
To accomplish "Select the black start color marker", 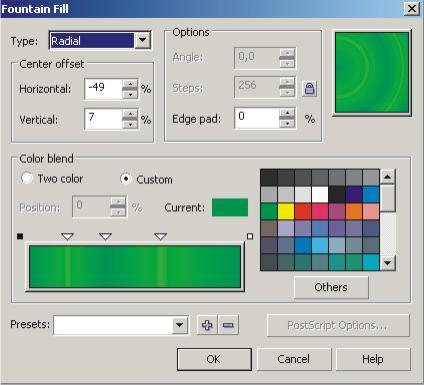I will coord(20,236).
